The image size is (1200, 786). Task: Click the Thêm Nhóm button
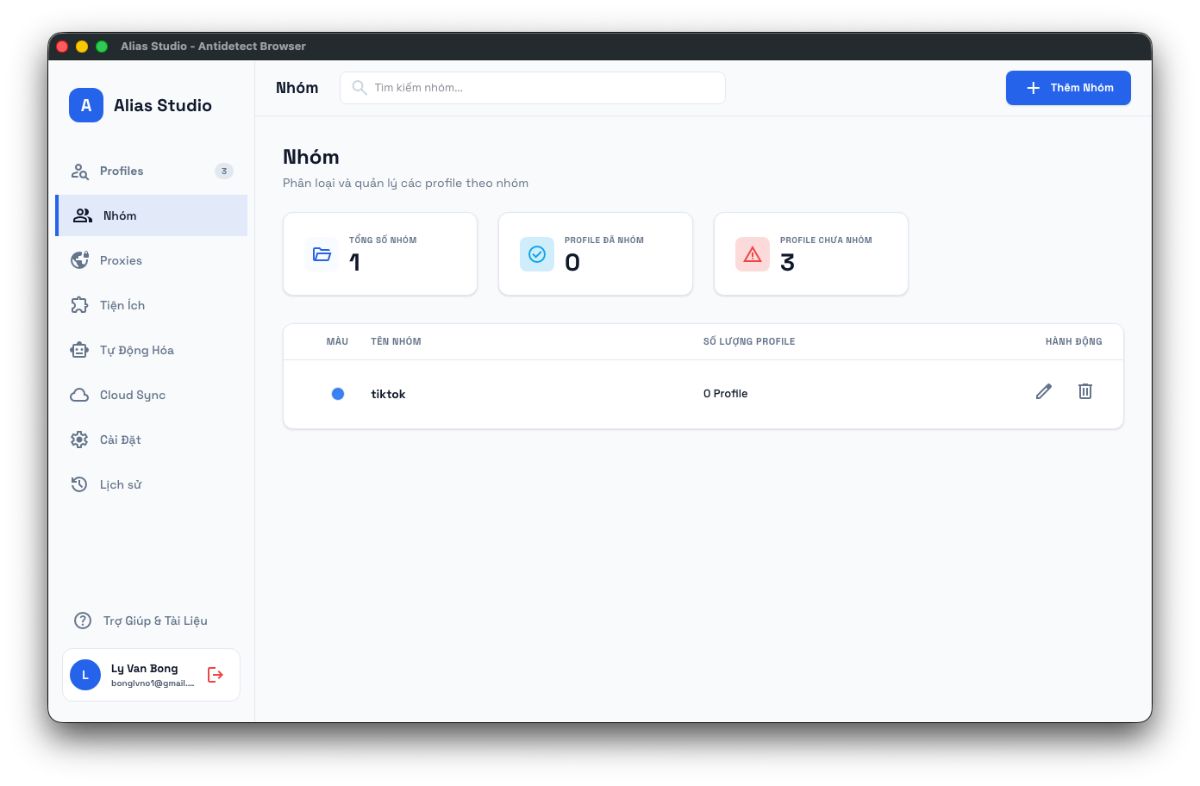click(1068, 88)
